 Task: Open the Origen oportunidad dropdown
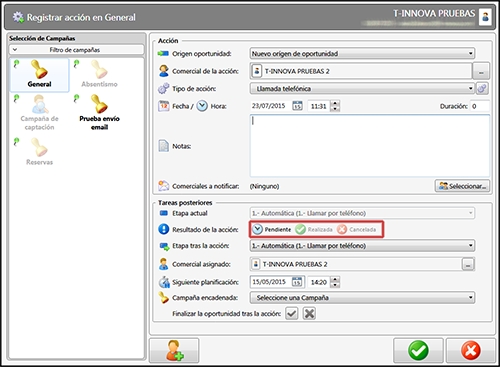click(x=362, y=54)
